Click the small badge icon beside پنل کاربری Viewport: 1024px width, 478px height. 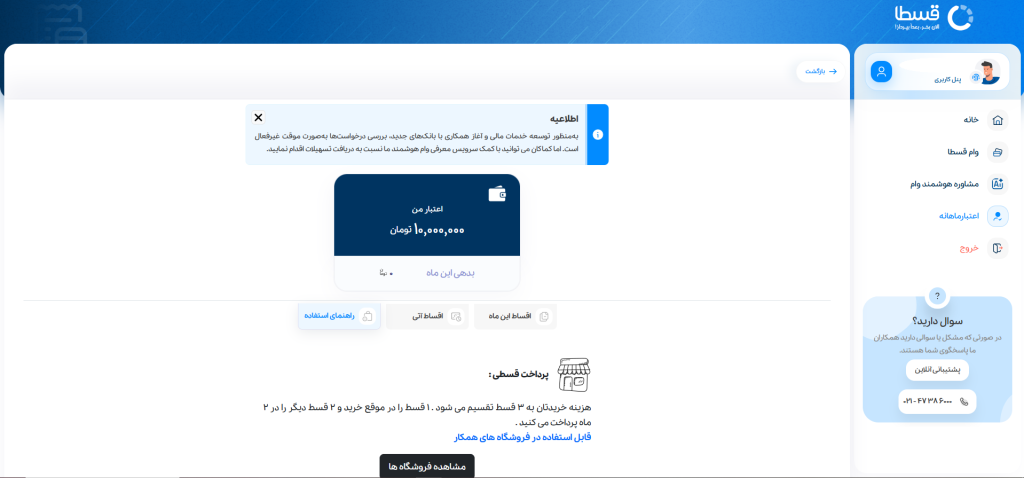click(x=976, y=77)
